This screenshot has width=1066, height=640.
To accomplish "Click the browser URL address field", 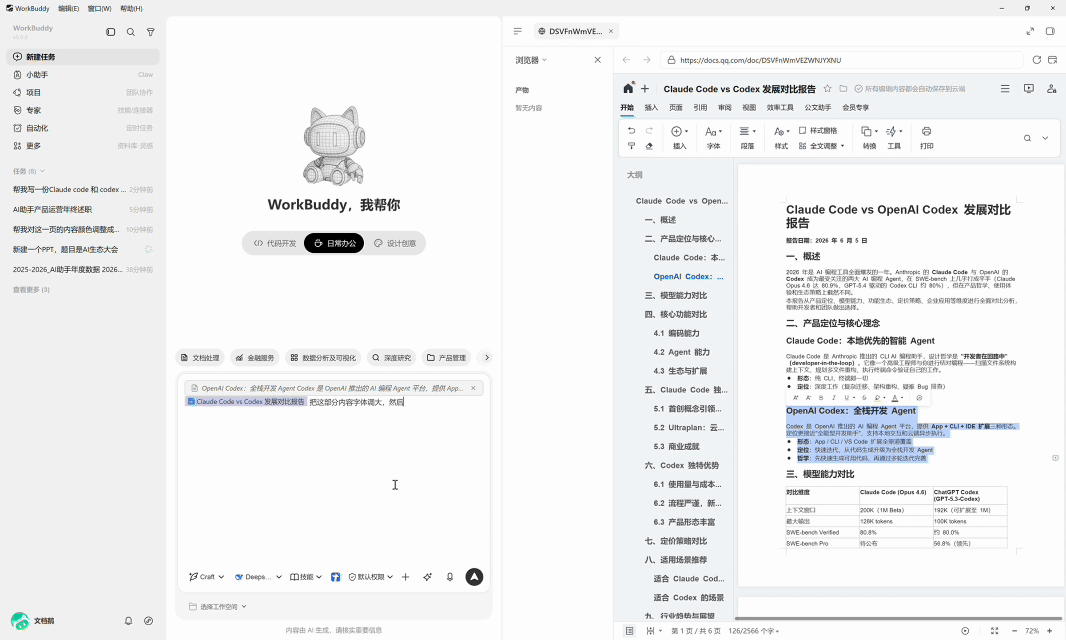I will (841, 60).
